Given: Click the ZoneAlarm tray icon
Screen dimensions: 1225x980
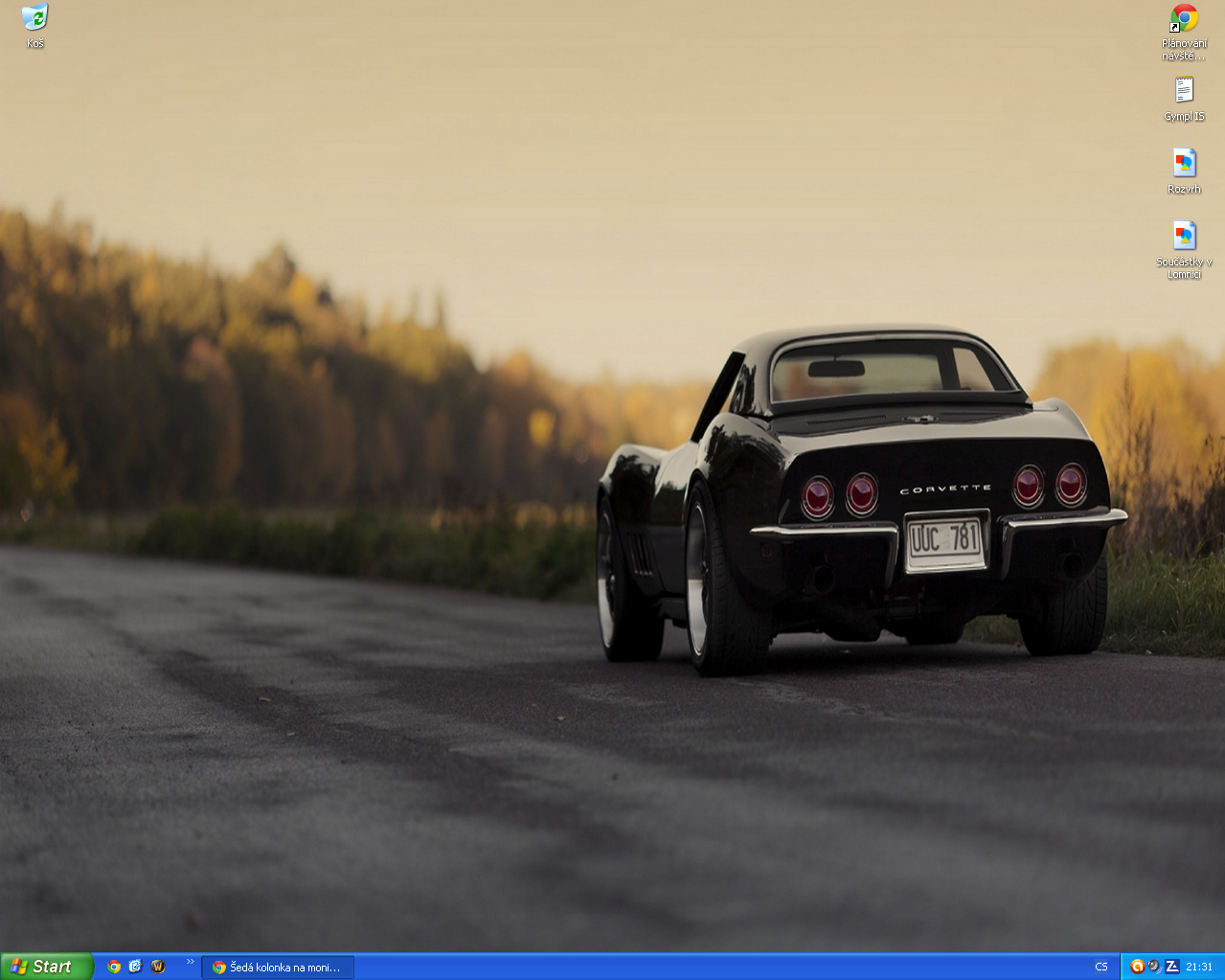Looking at the screenshot, I should [1171, 967].
